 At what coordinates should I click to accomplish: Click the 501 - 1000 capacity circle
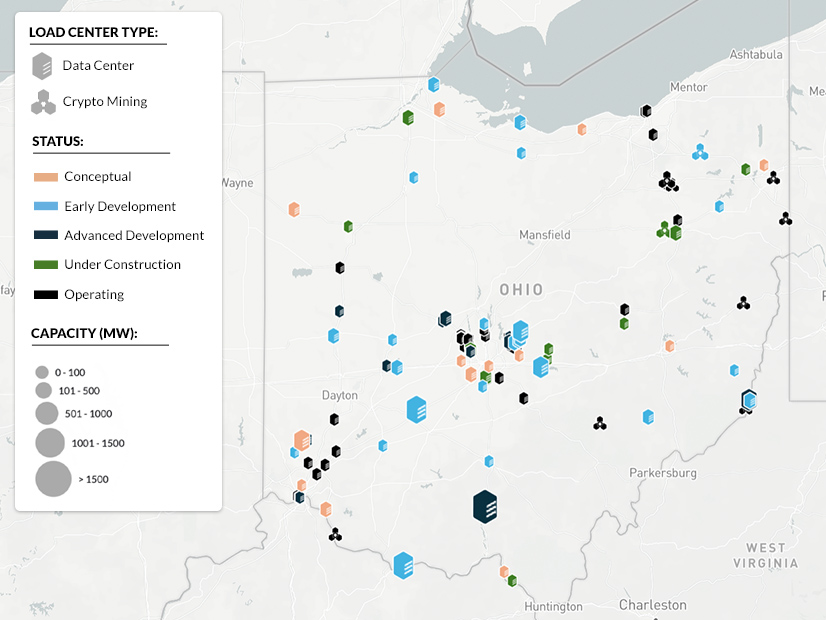[47, 414]
